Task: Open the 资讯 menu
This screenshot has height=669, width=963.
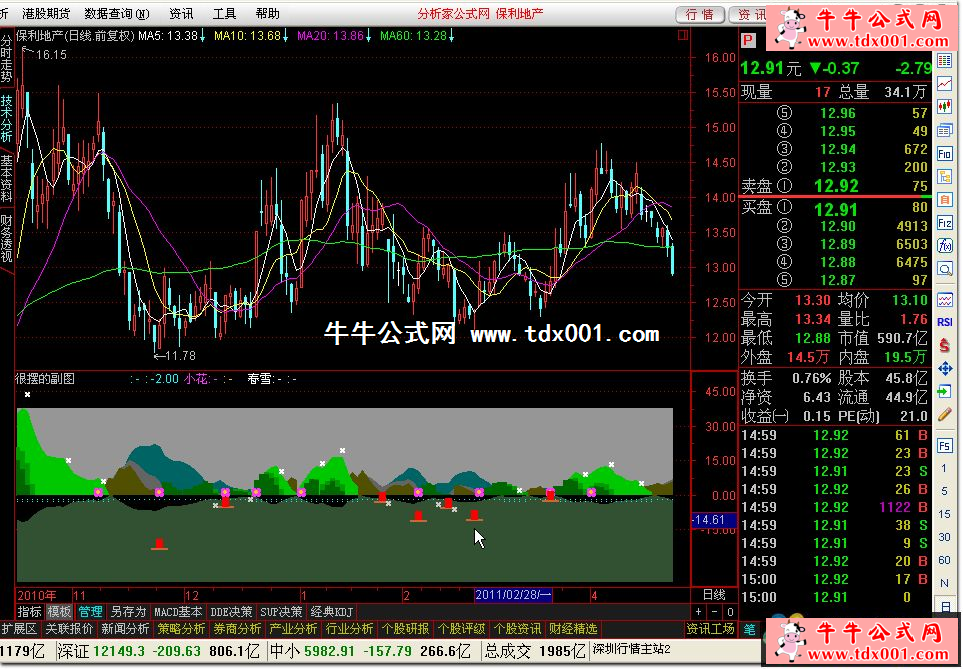Action: [181, 14]
